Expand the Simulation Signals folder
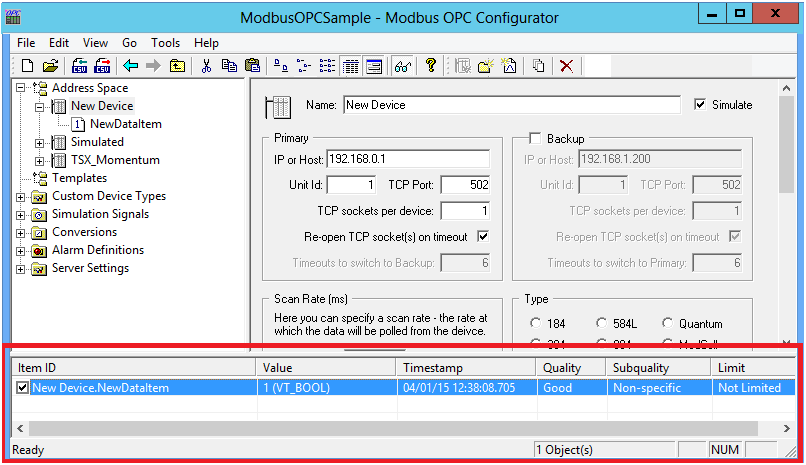This screenshot has width=806, height=465. (20, 215)
